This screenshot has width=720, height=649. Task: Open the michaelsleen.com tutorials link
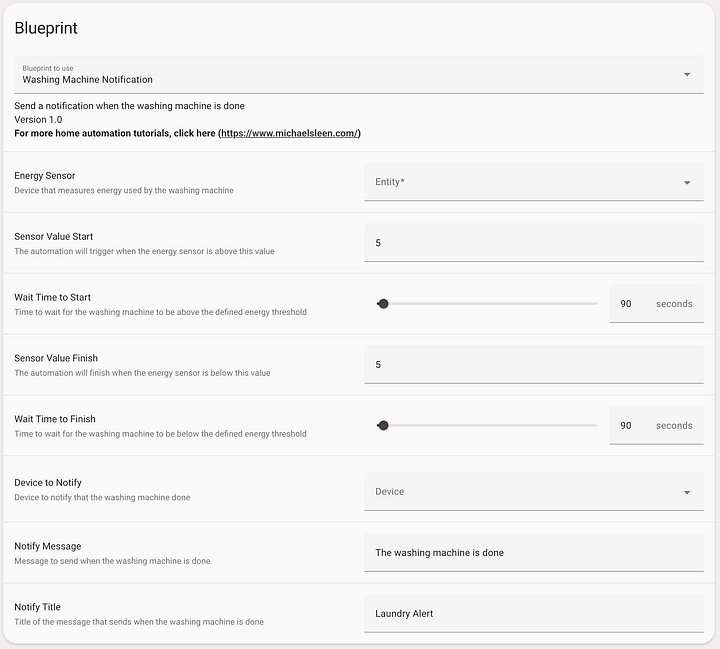tap(290, 133)
